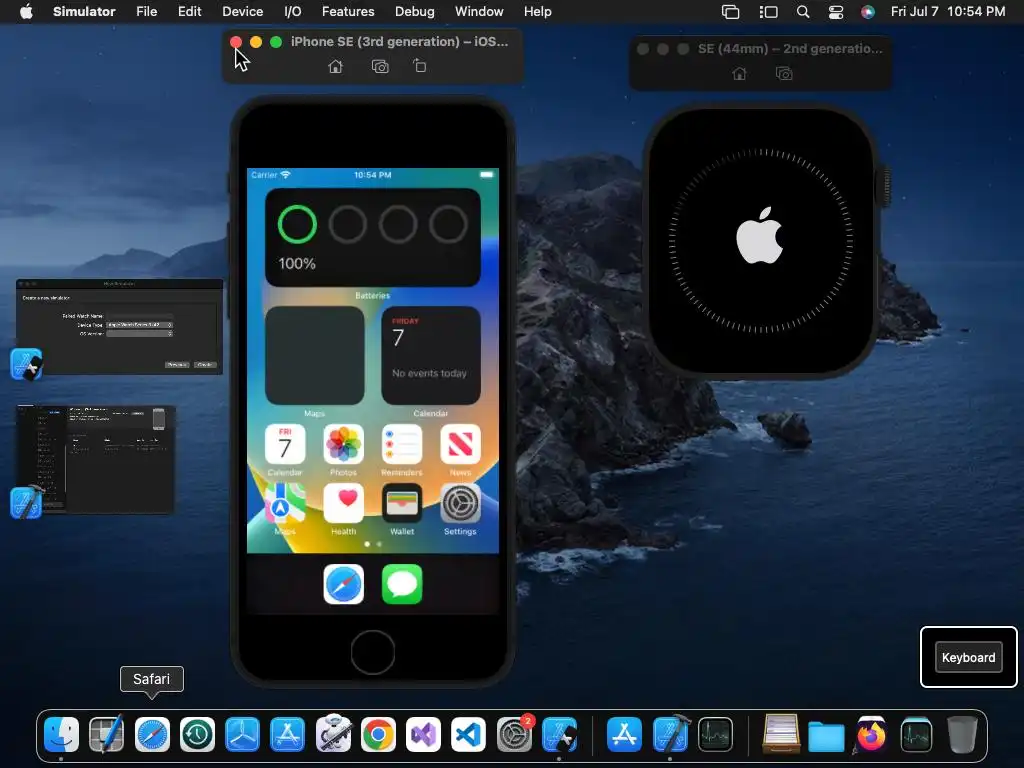The height and width of the screenshot is (768, 1024).
Task: Open the Trash in the Dock
Action: [x=962, y=735]
